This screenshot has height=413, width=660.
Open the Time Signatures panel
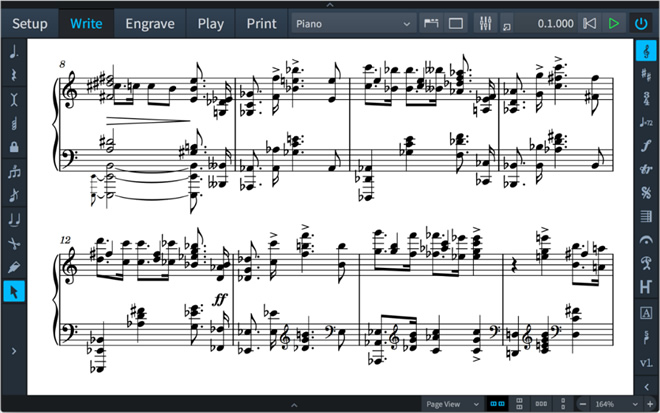(646, 99)
